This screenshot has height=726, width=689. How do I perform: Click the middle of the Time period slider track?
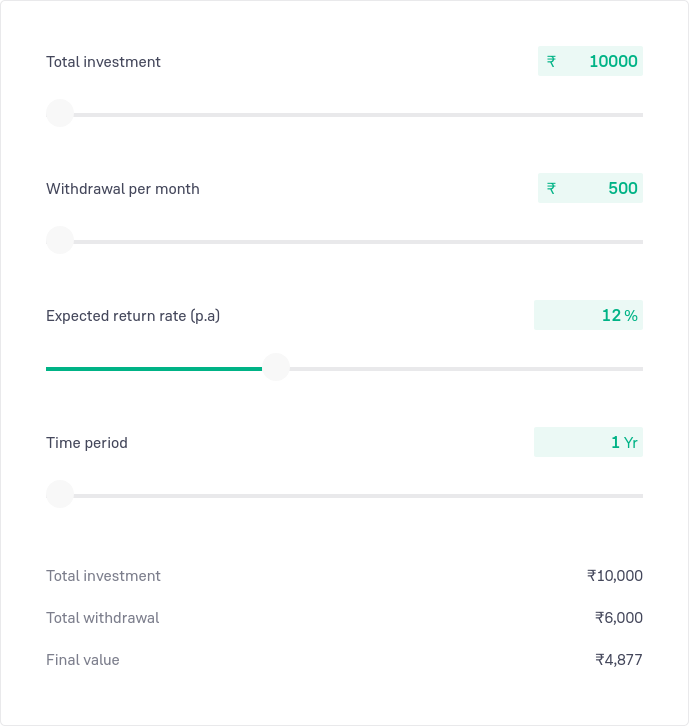pos(344,495)
